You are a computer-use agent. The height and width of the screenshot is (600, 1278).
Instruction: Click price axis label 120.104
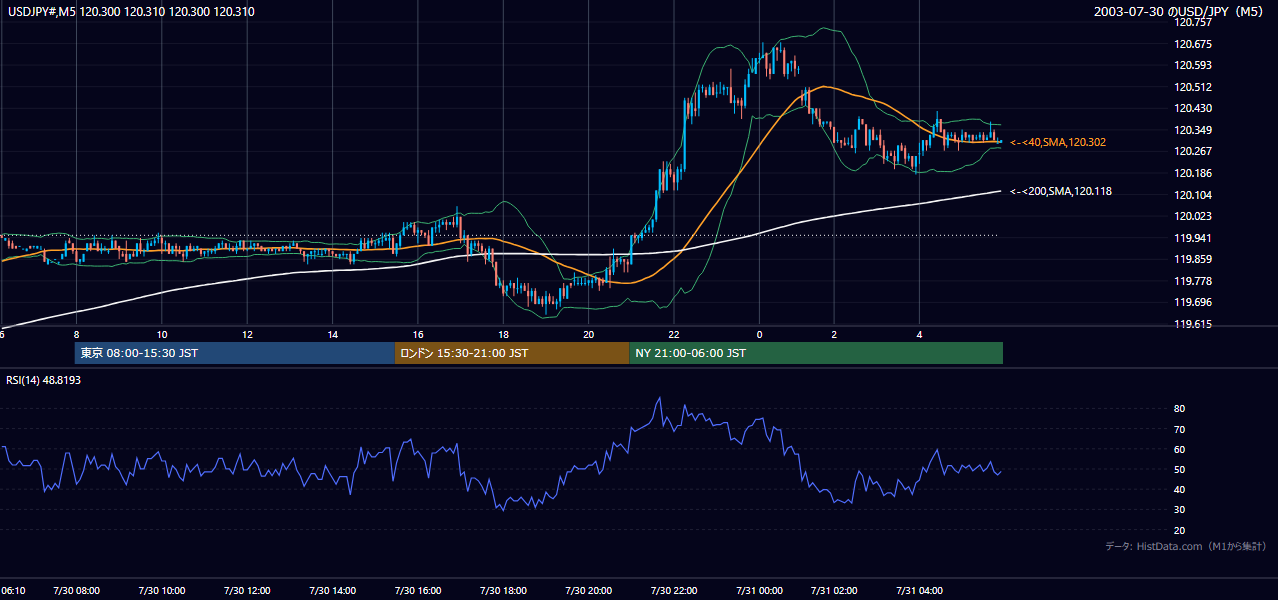[x=1195, y=195]
